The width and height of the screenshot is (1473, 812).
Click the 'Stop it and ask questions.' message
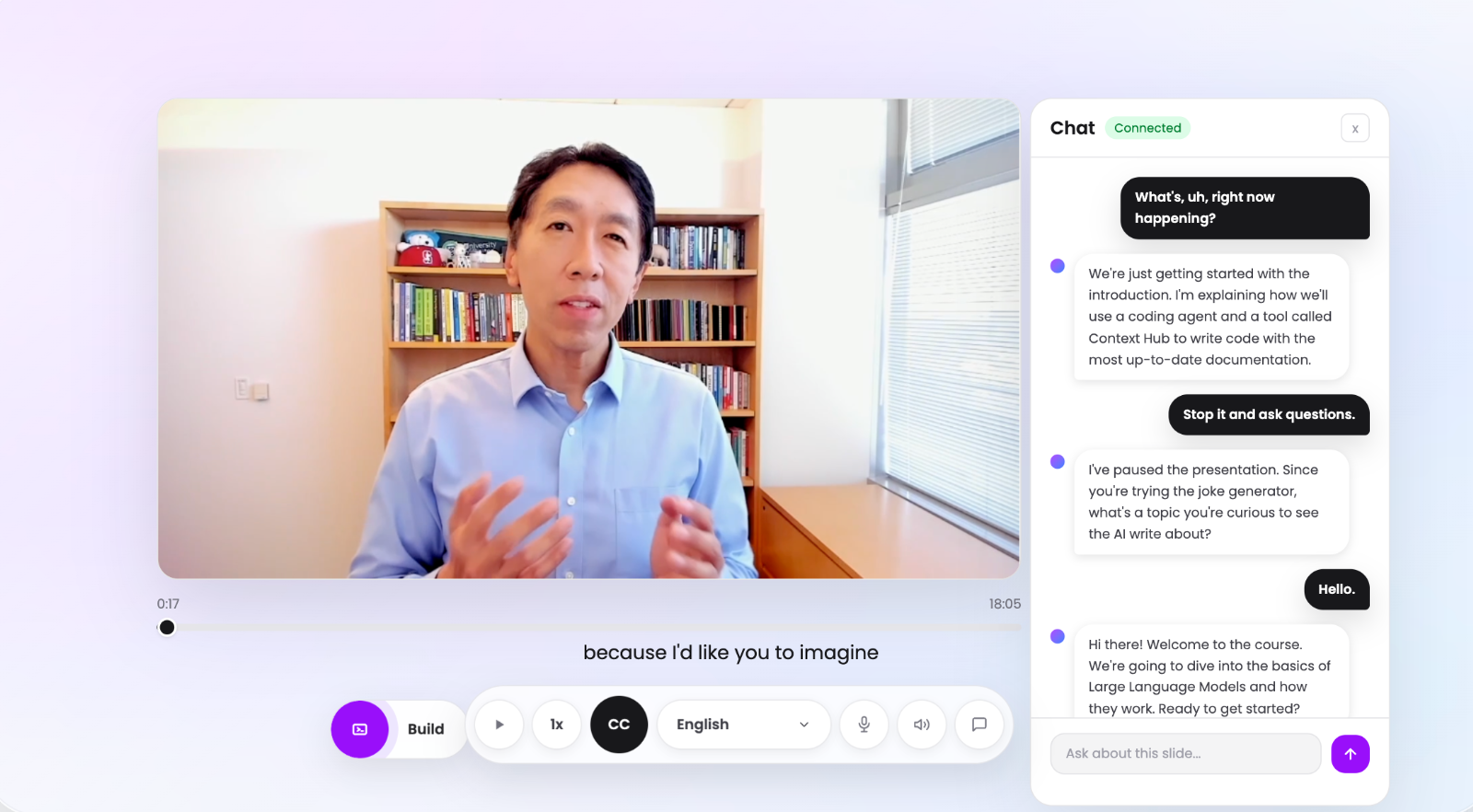pos(1269,414)
